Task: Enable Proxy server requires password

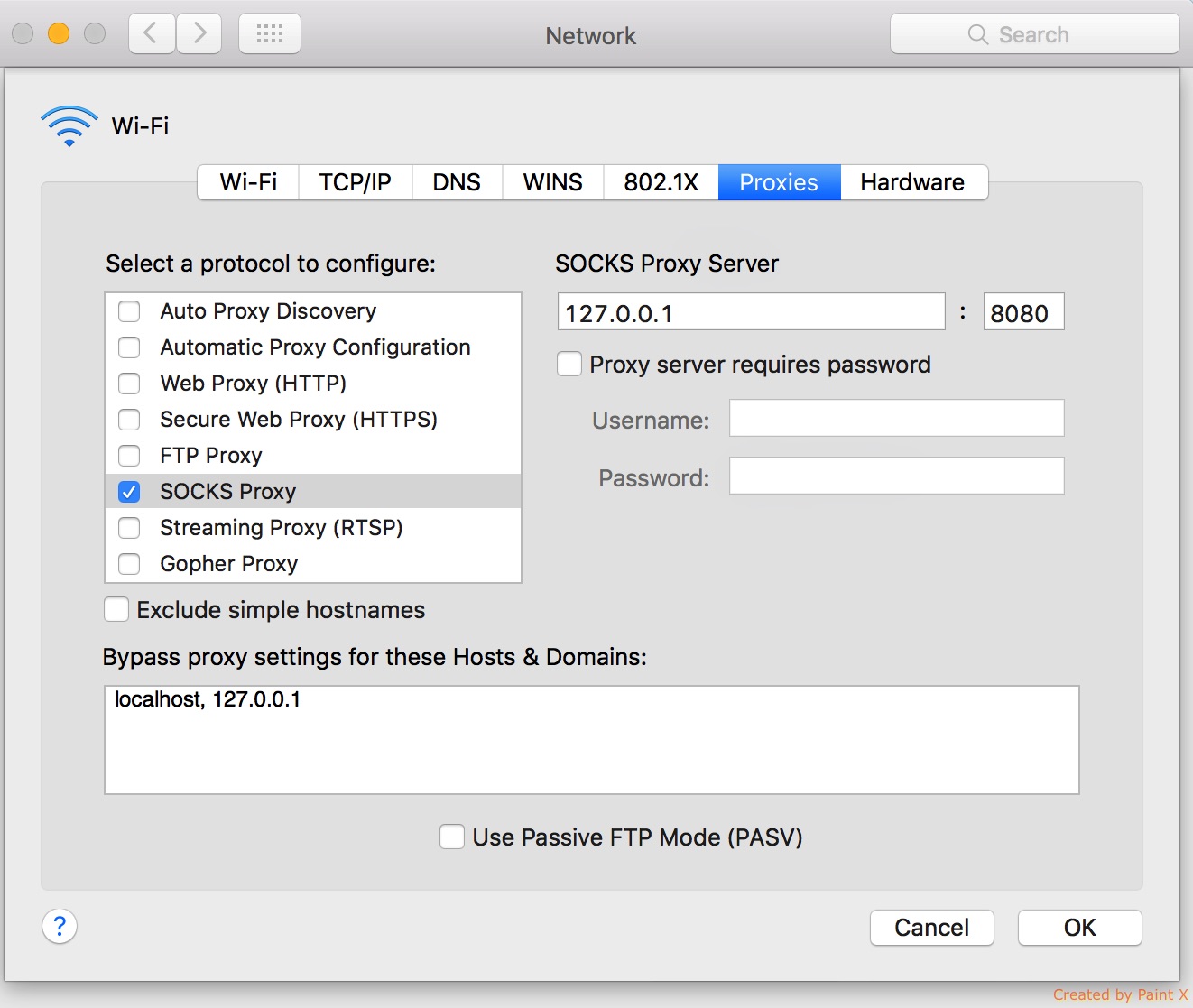Action: (569, 364)
